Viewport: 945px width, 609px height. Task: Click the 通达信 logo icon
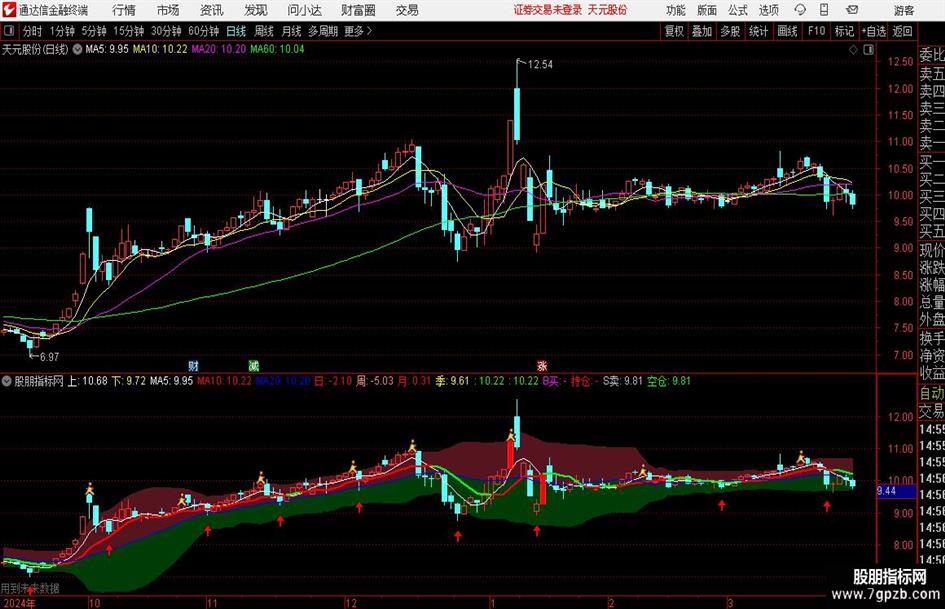point(8,10)
